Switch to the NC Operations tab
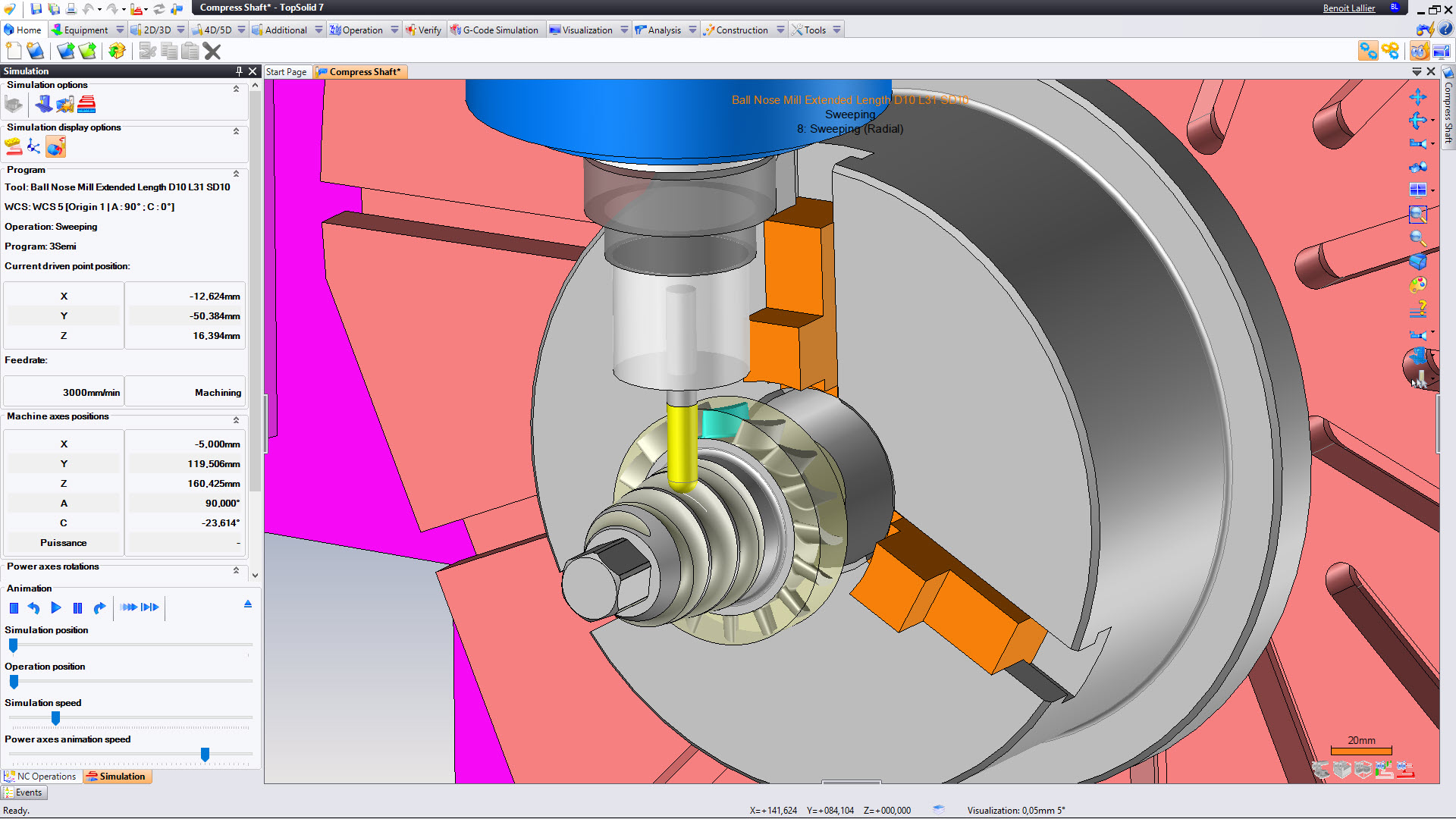 pos(41,777)
